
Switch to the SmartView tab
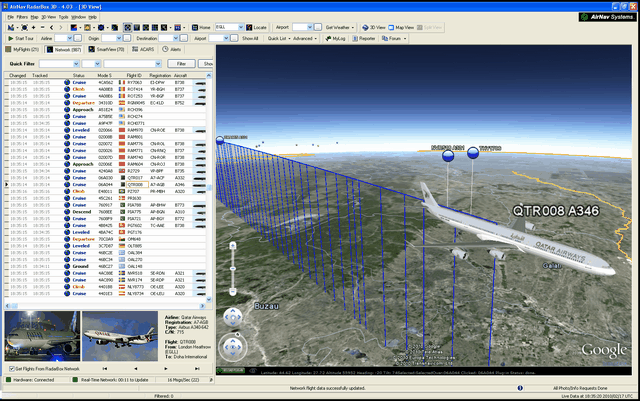point(107,49)
